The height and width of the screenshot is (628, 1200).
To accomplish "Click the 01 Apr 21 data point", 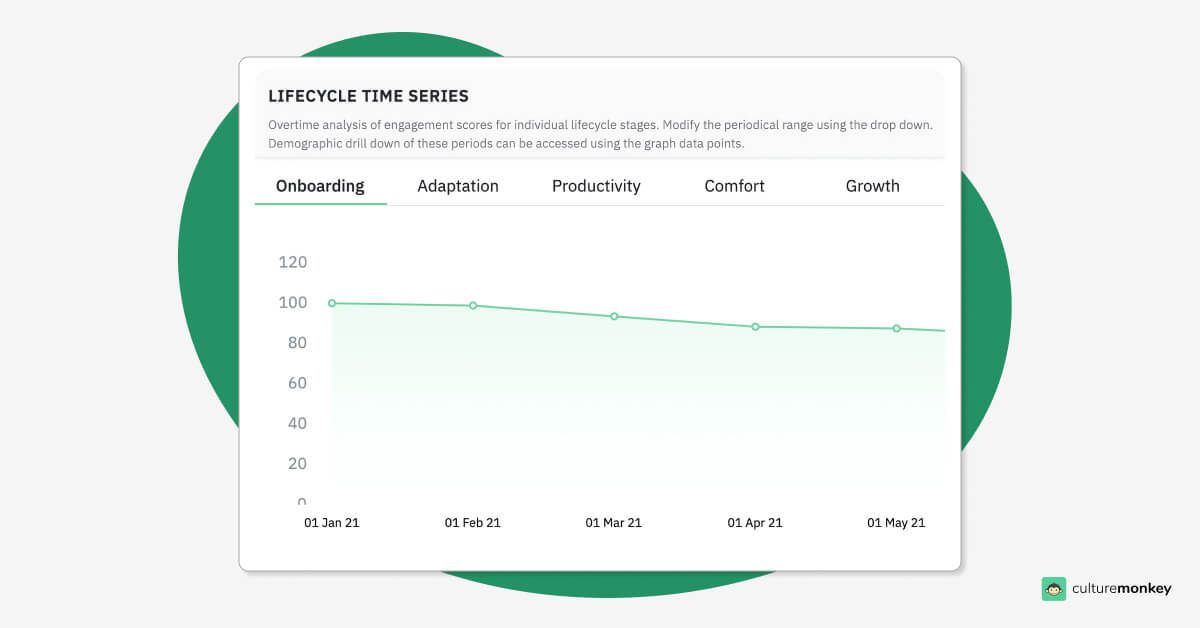I will click(754, 327).
